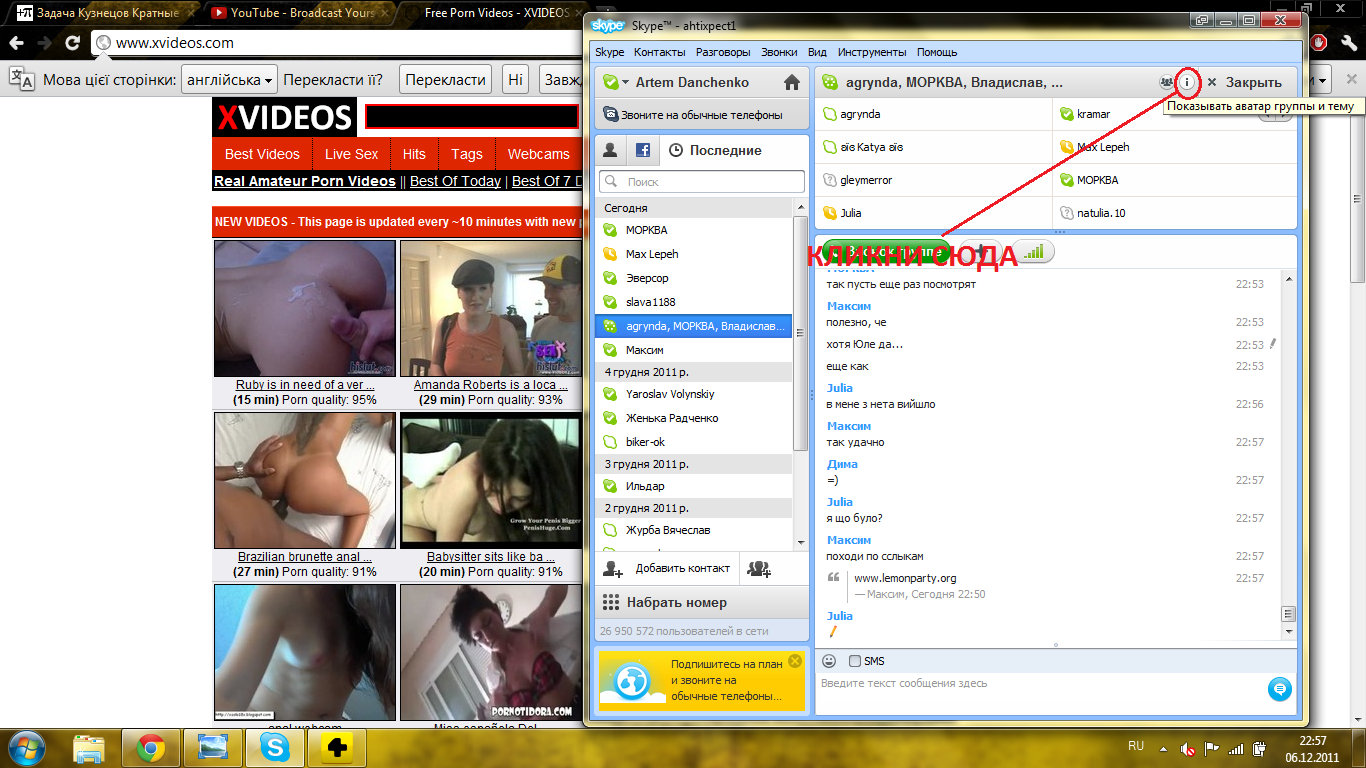The width and height of the screenshot is (1366, 768).
Task: Create a new group with the group-plus icon
Action: click(x=760, y=569)
